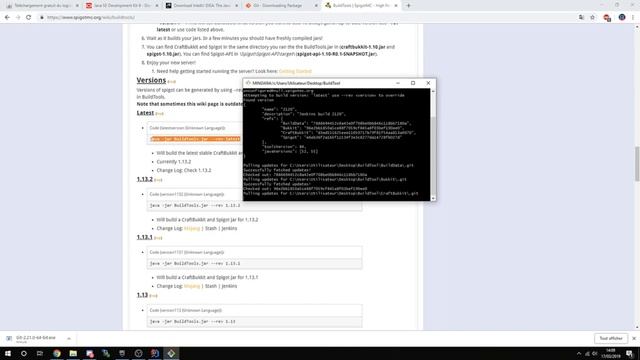Open the Getting Started link
This screenshot has height=360, width=640.
coord(295,71)
